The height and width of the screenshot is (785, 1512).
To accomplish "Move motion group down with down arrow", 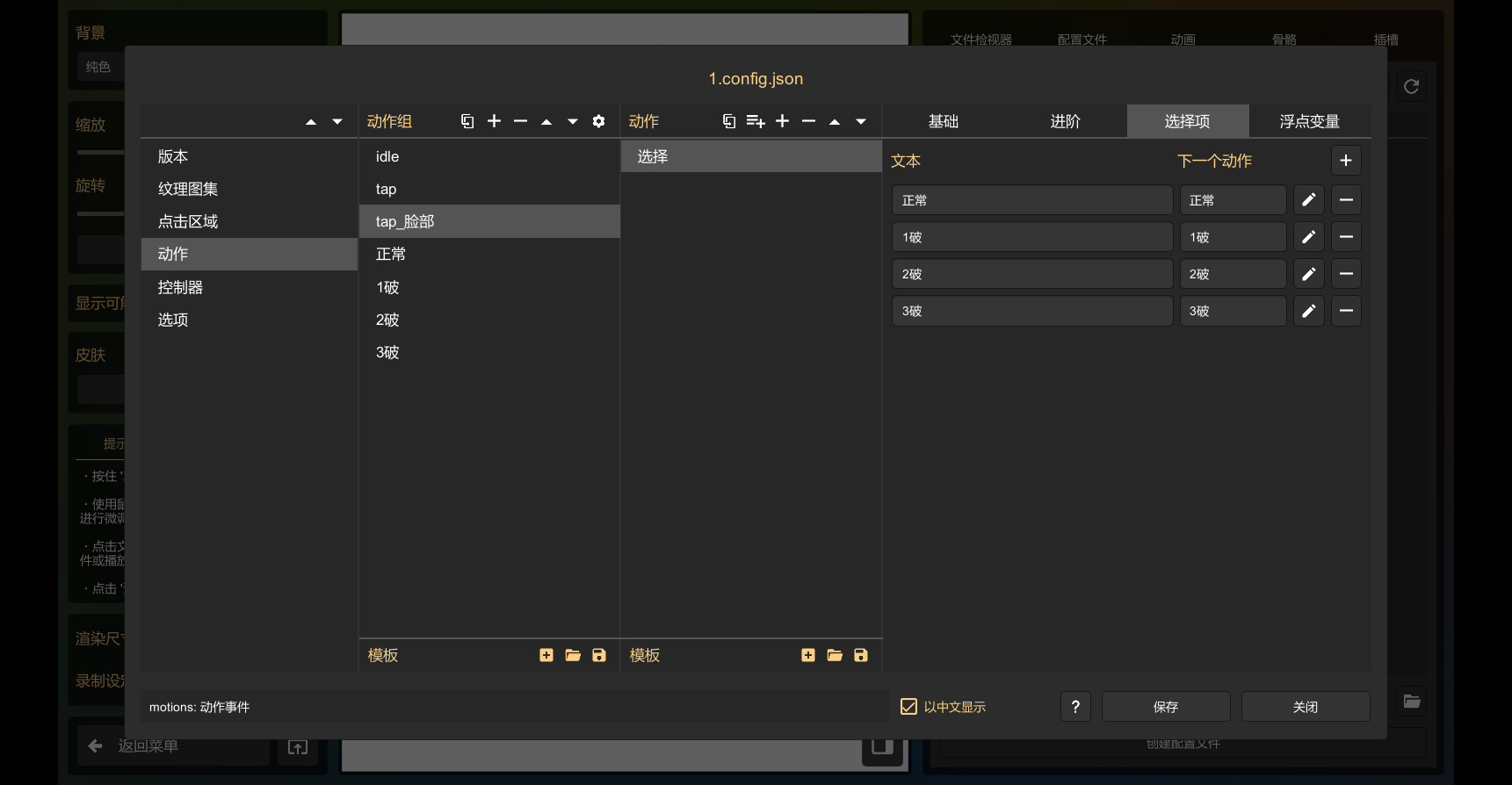I will coord(573,121).
